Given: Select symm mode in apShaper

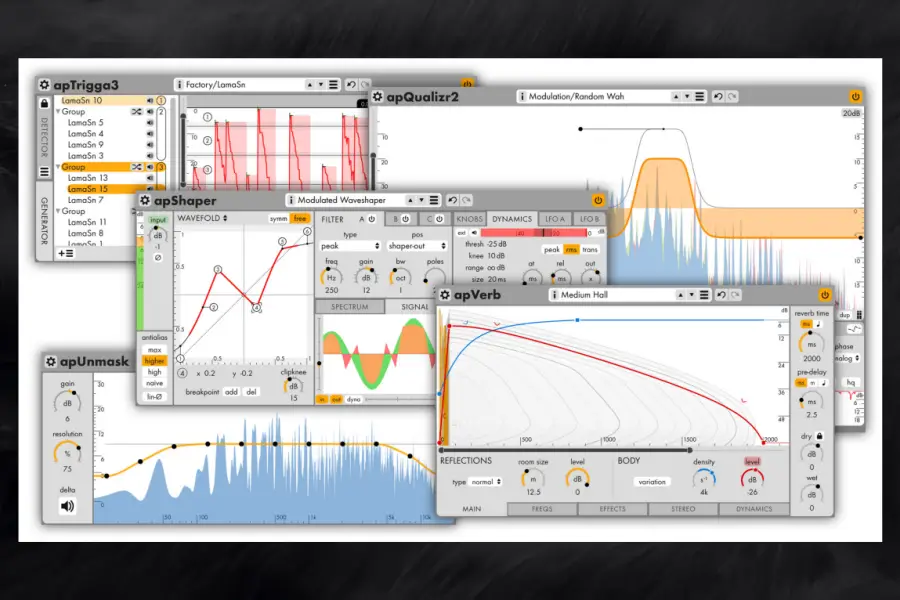Looking at the screenshot, I should pos(278,219).
